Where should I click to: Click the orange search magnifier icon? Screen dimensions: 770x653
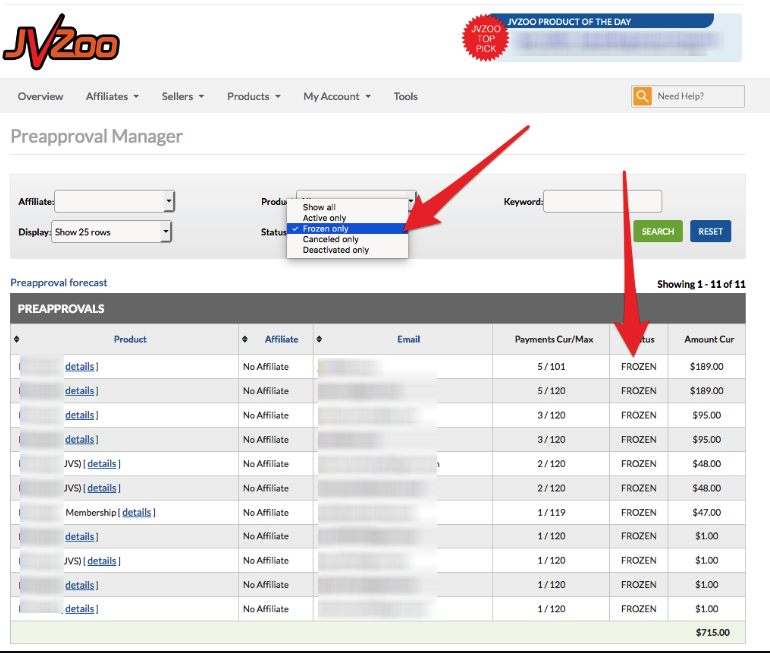642,96
